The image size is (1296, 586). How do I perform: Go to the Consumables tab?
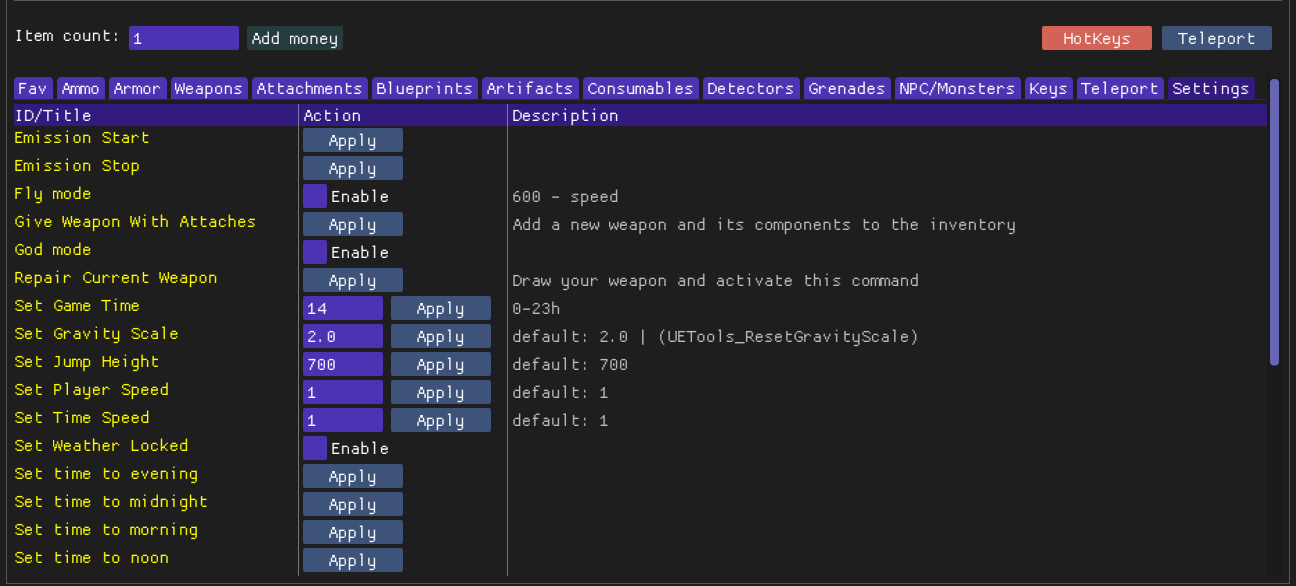640,89
